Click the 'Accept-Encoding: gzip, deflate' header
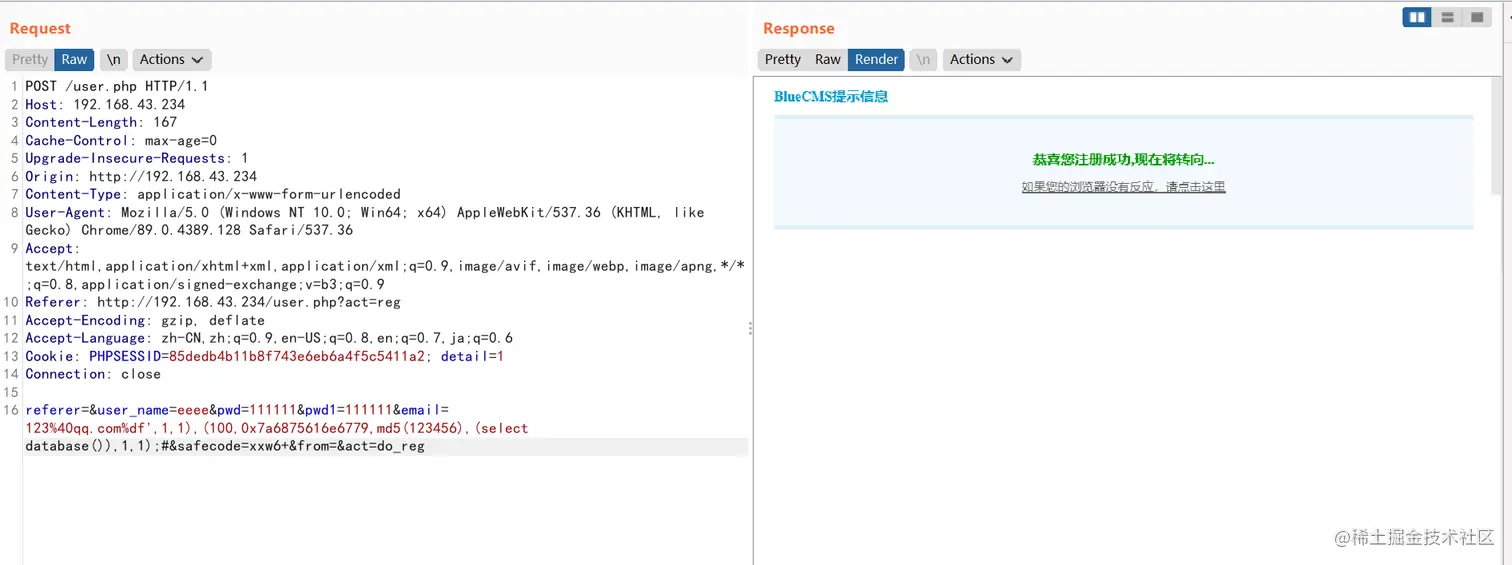1512x565 pixels. click(145, 320)
